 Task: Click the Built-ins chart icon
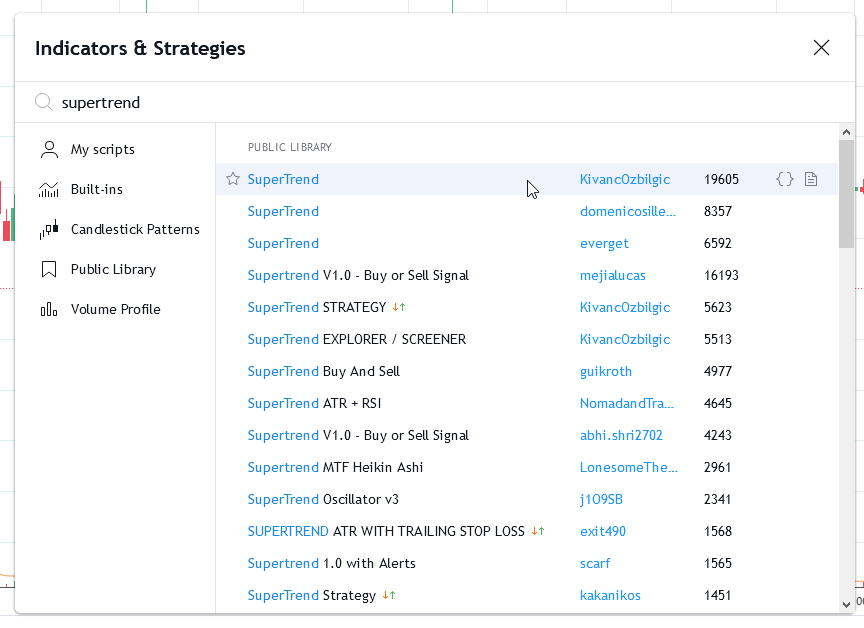coord(49,189)
